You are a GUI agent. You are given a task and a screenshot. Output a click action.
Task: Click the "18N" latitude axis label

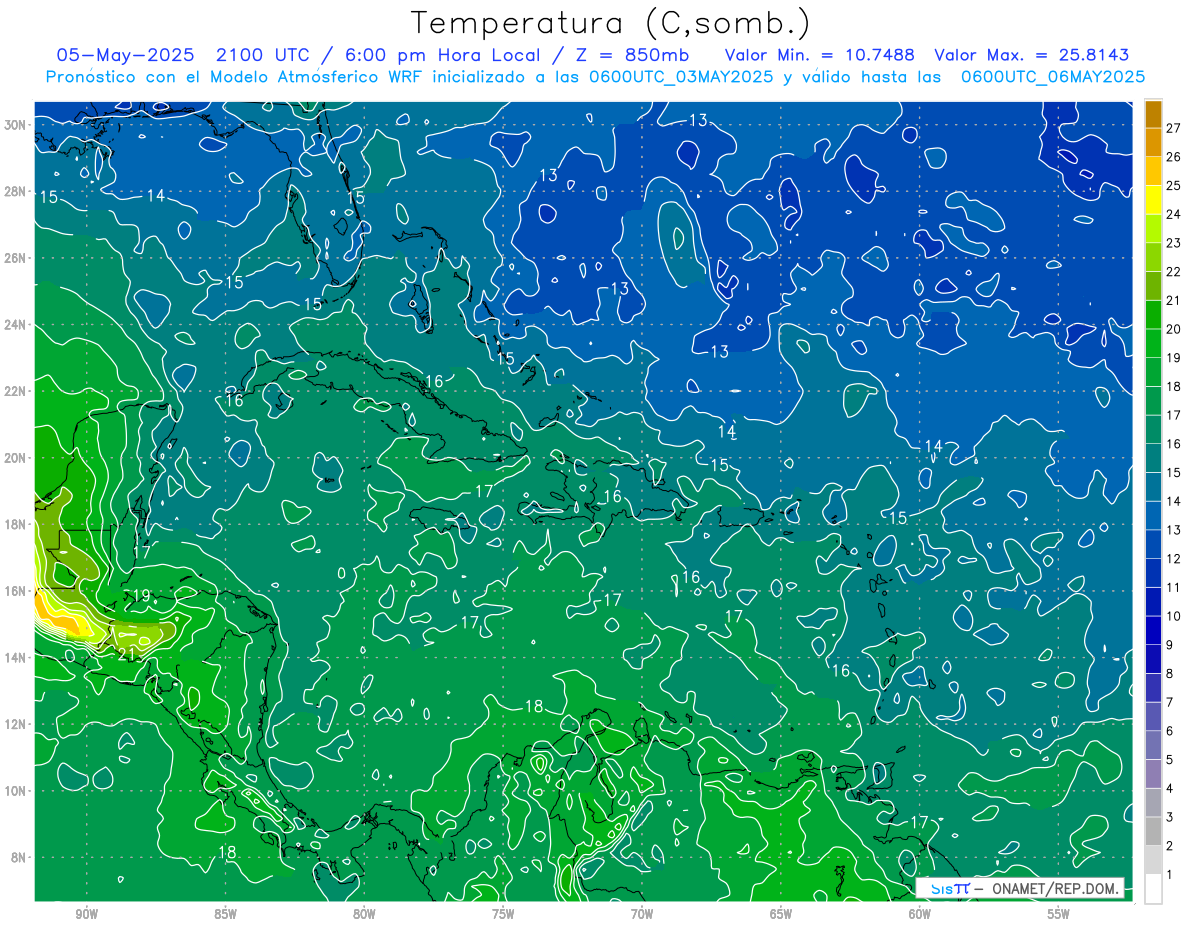(x=17, y=524)
